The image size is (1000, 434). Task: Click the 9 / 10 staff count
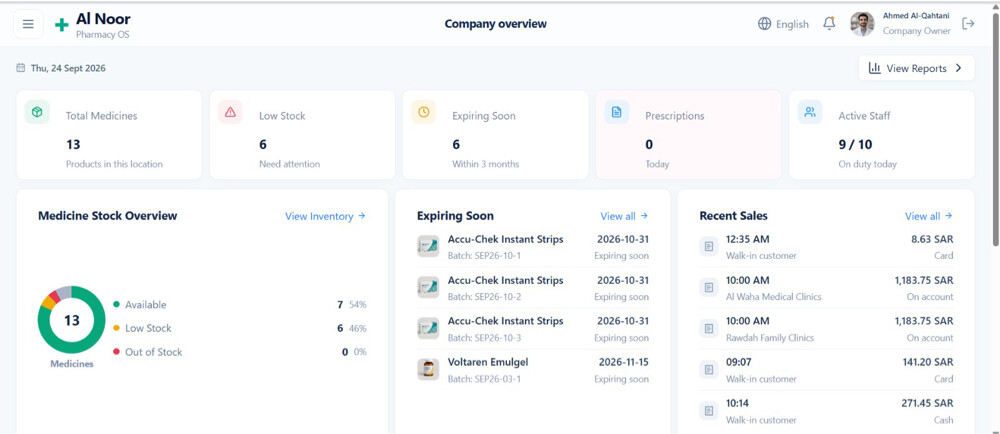pyautogui.click(x=855, y=145)
